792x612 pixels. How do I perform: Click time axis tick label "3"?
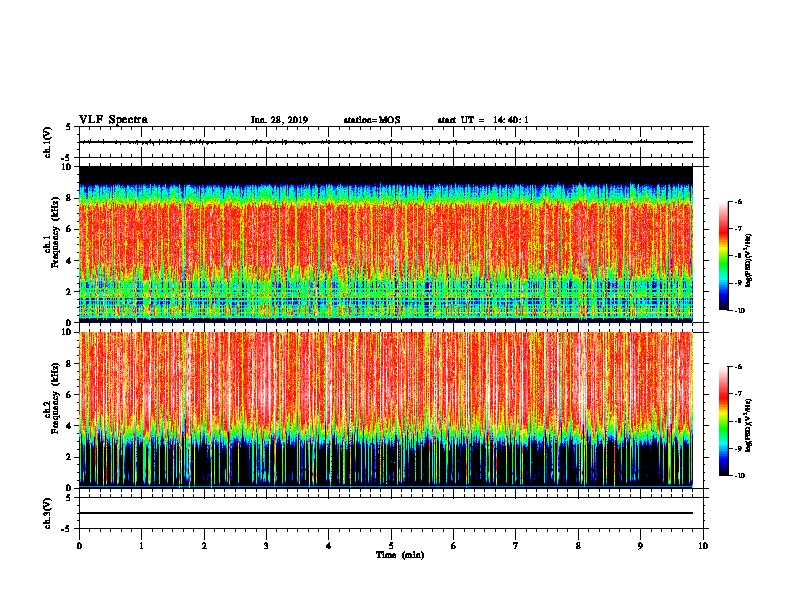266,546
